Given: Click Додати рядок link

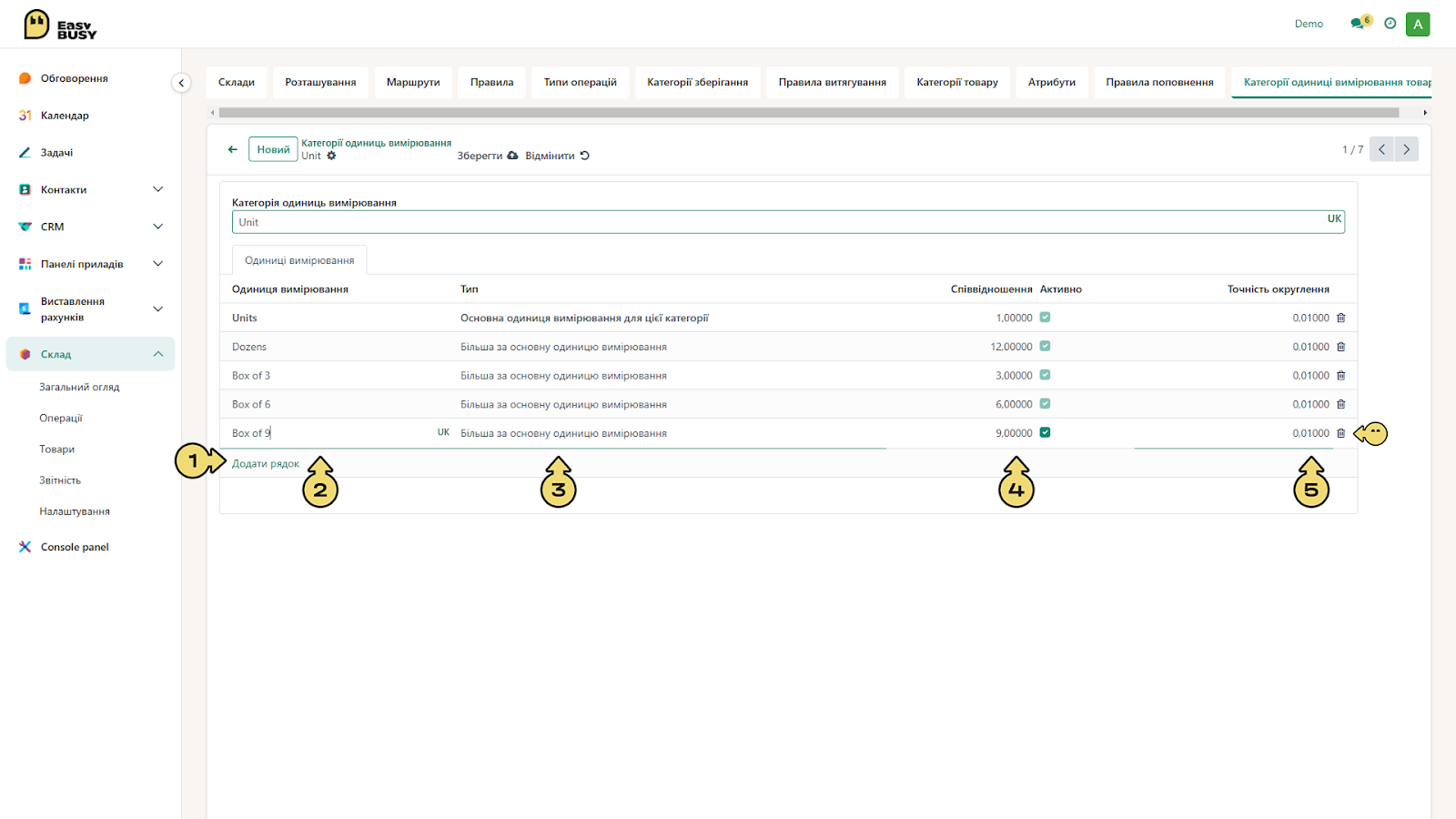Looking at the screenshot, I should pos(266,463).
